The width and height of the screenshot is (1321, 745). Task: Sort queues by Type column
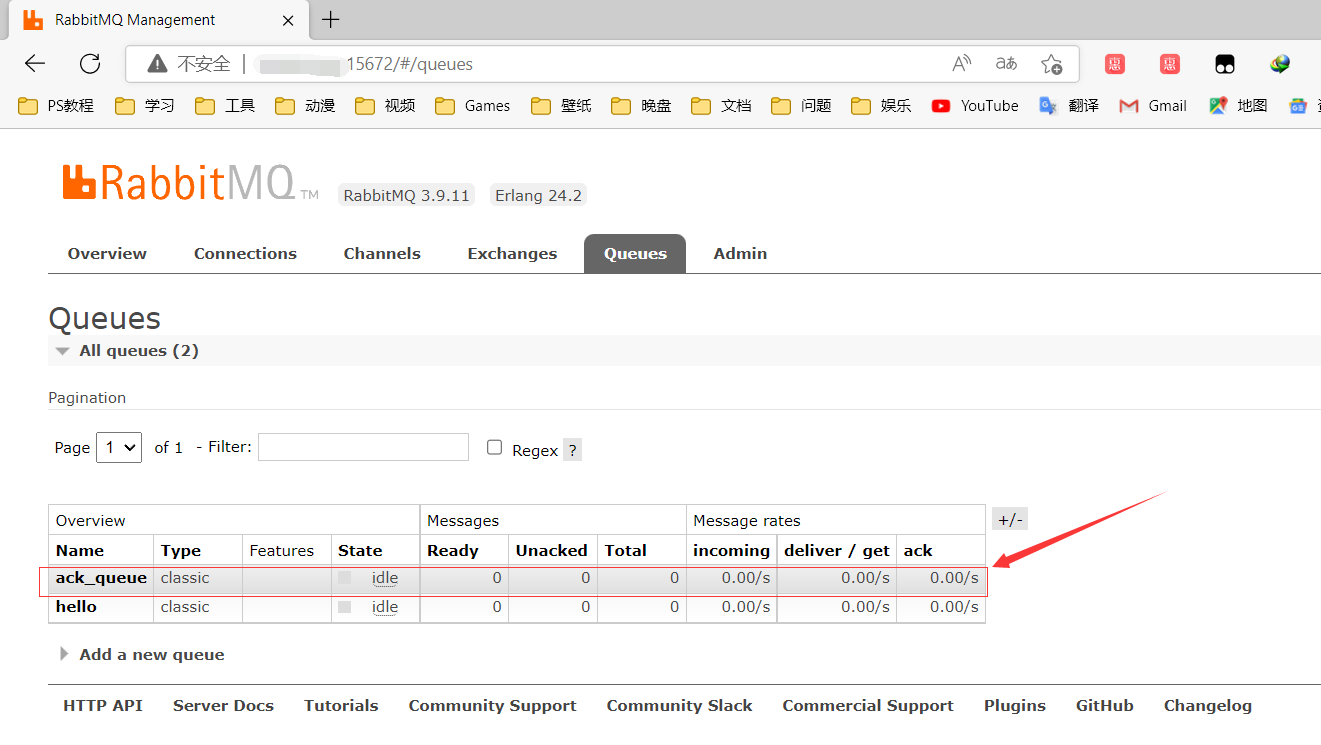click(181, 551)
